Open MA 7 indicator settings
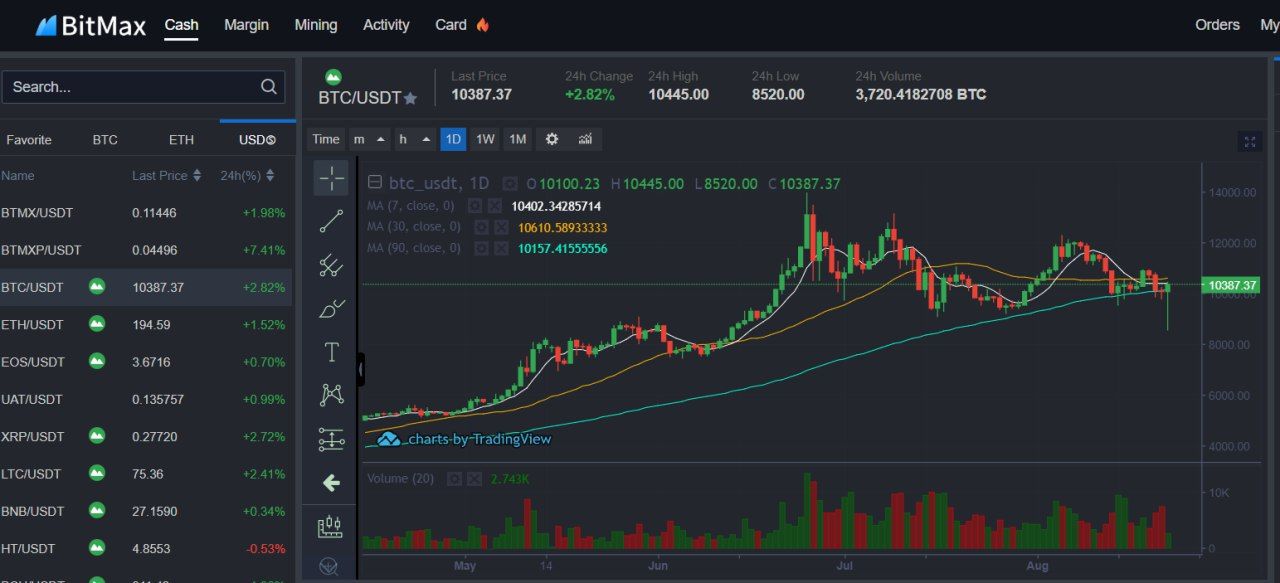 pyautogui.click(x=476, y=206)
